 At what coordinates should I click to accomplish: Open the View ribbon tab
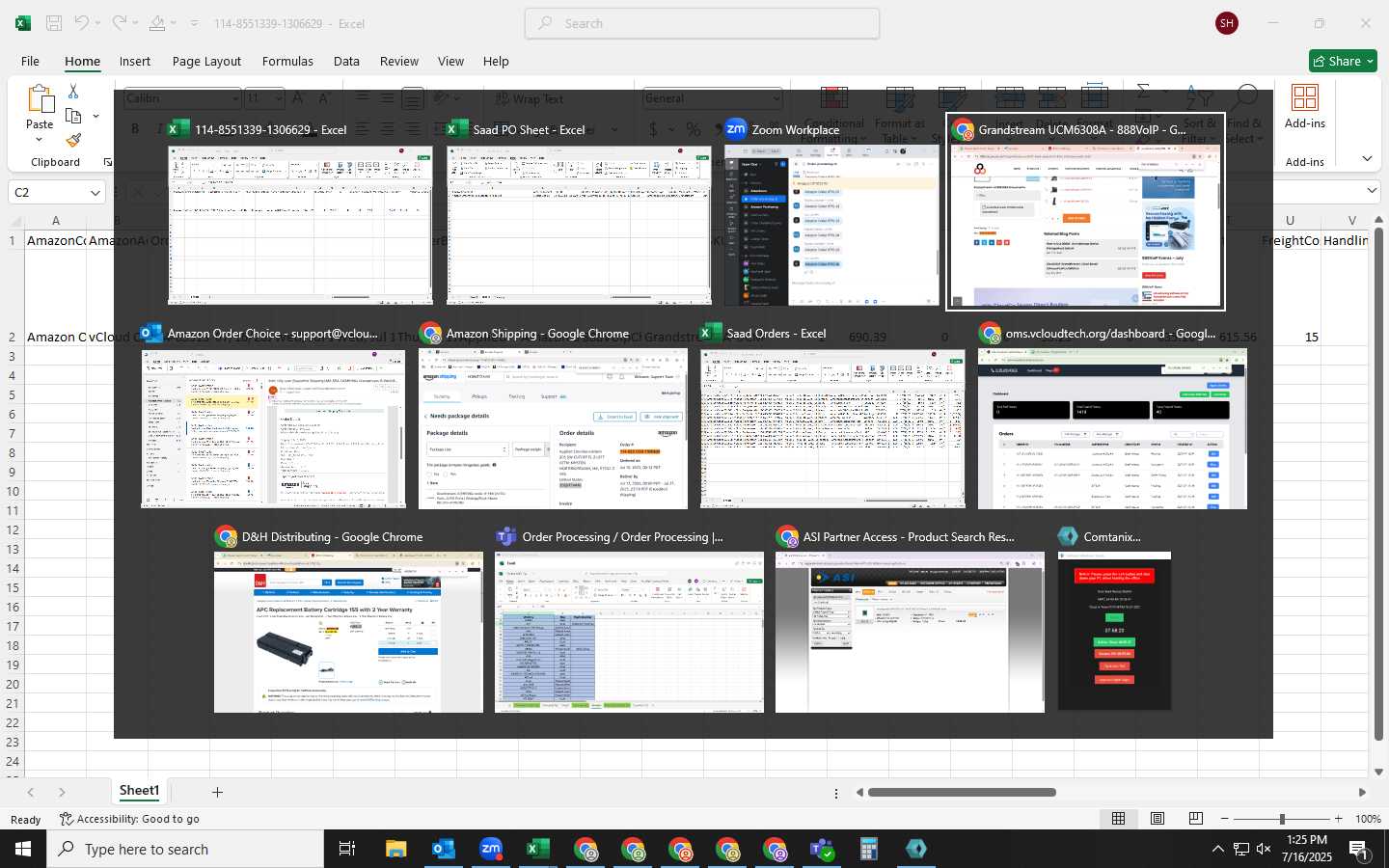450,61
